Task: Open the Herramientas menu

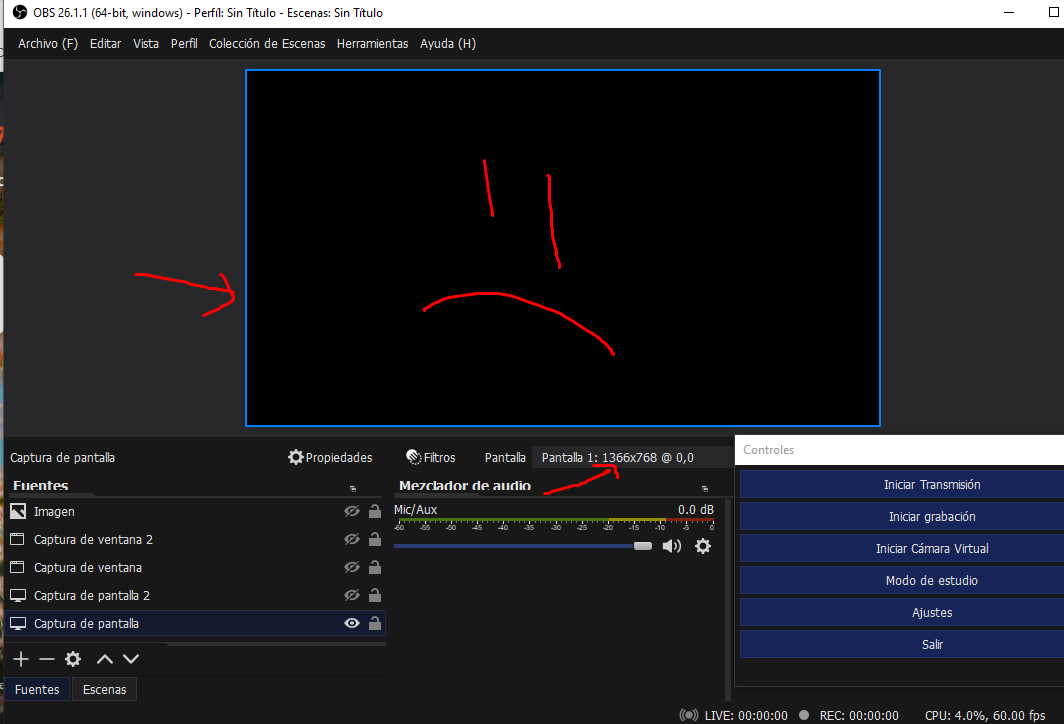Action: click(373, 43)
